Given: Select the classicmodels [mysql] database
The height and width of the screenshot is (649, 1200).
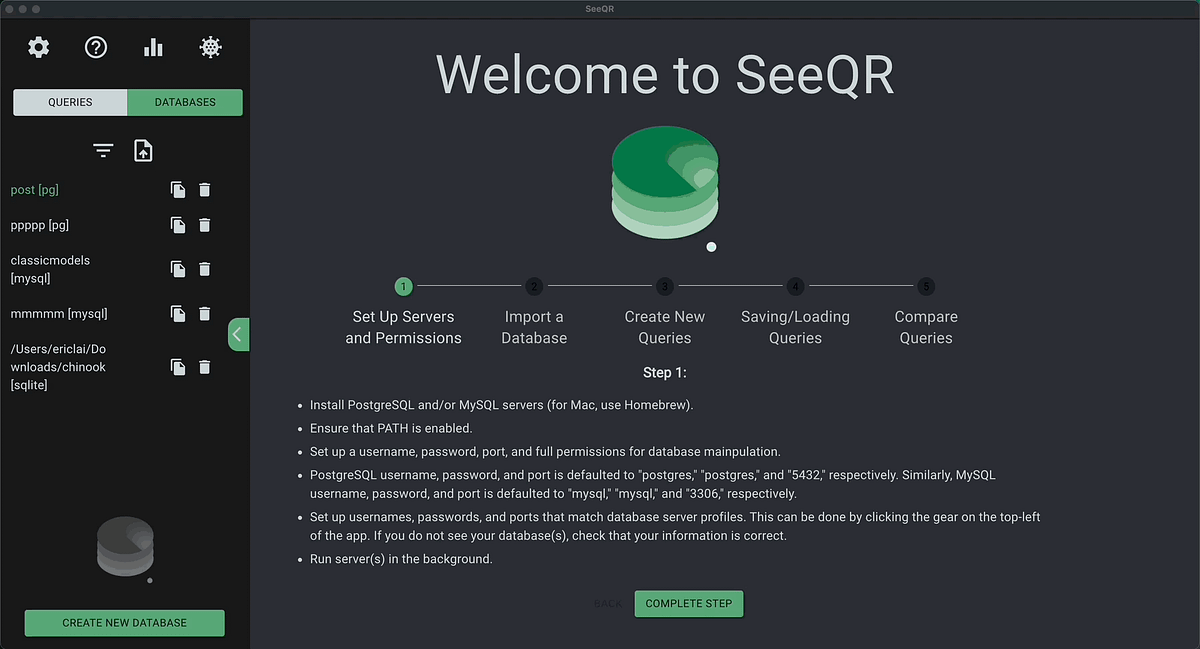Looking at the screenshot, I should coord(50,269).
